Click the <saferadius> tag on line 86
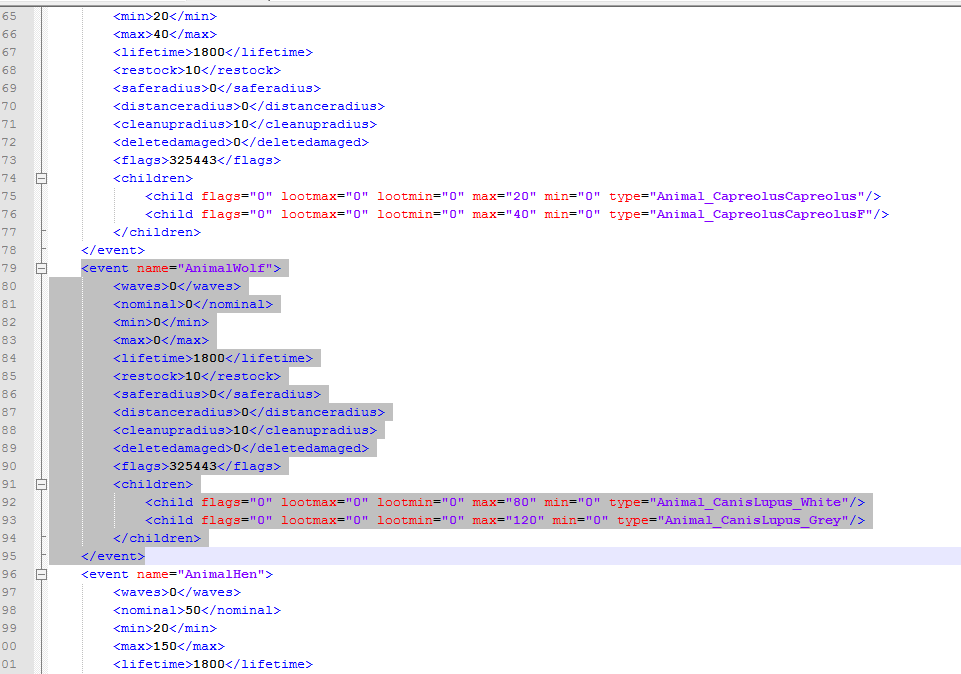Screen dimensions: 961x674 tap(161, 394)
